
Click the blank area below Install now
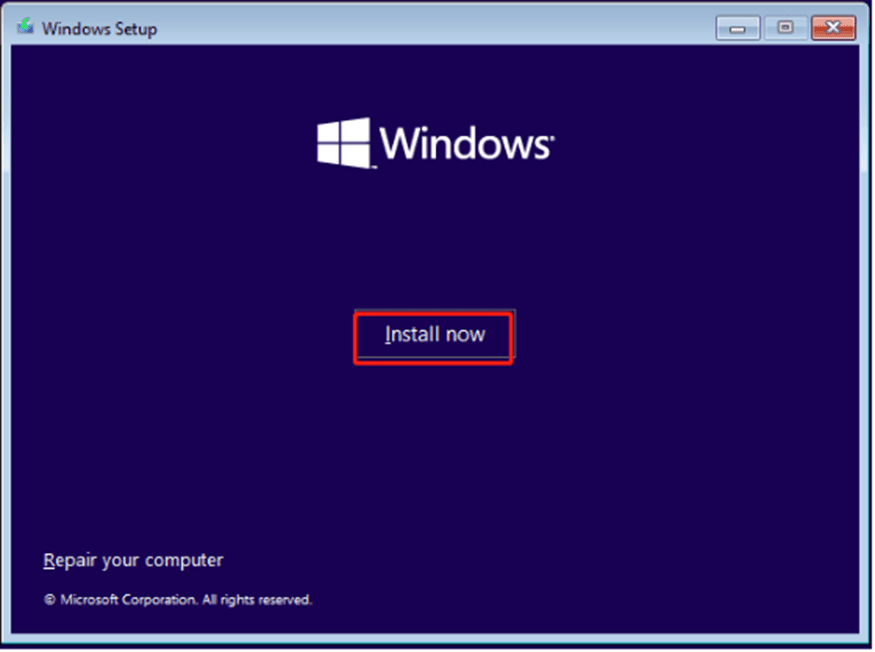tap(434, 450)
